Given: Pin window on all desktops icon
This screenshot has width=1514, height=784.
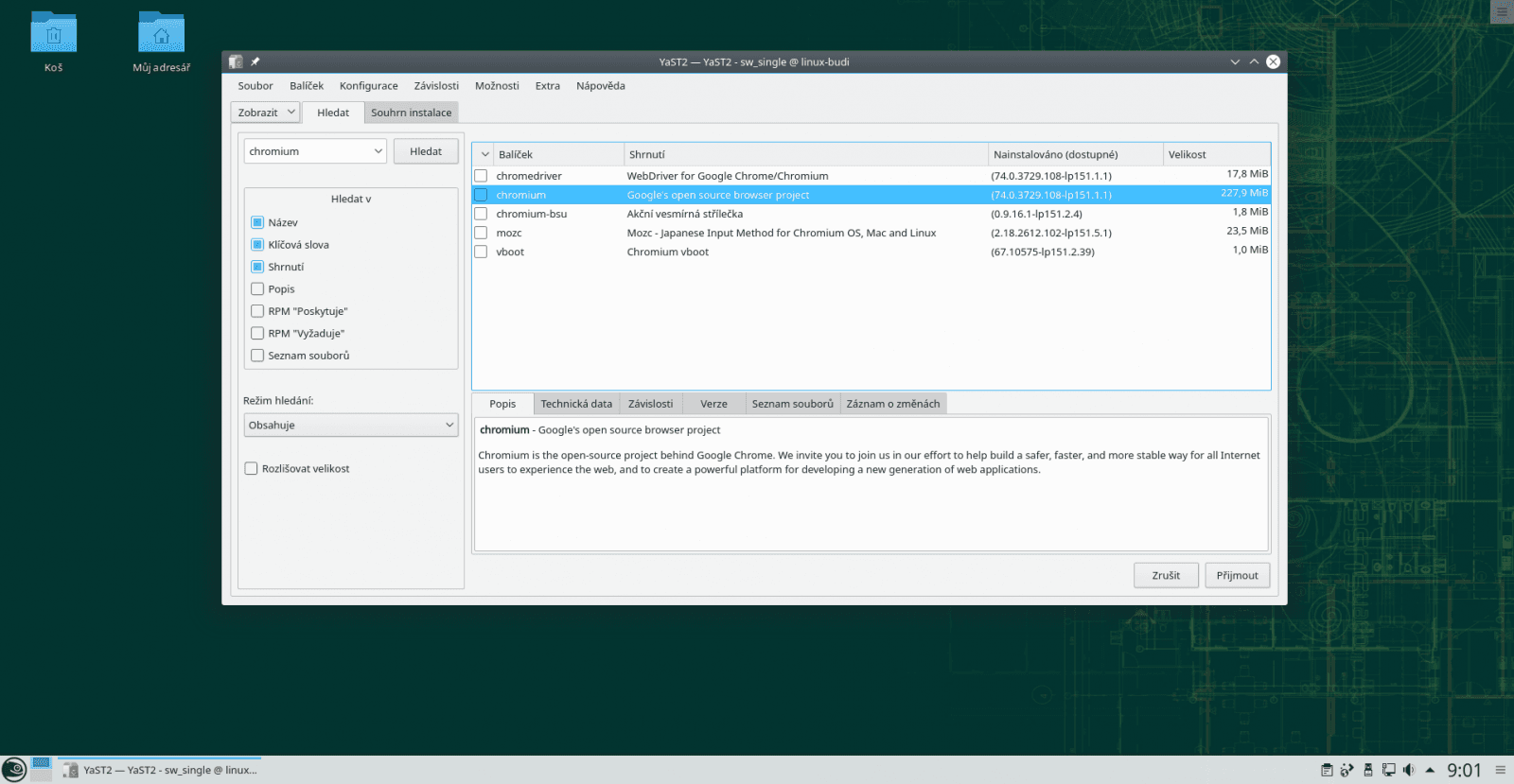Looking at the screenshot, I should [255, 61].
